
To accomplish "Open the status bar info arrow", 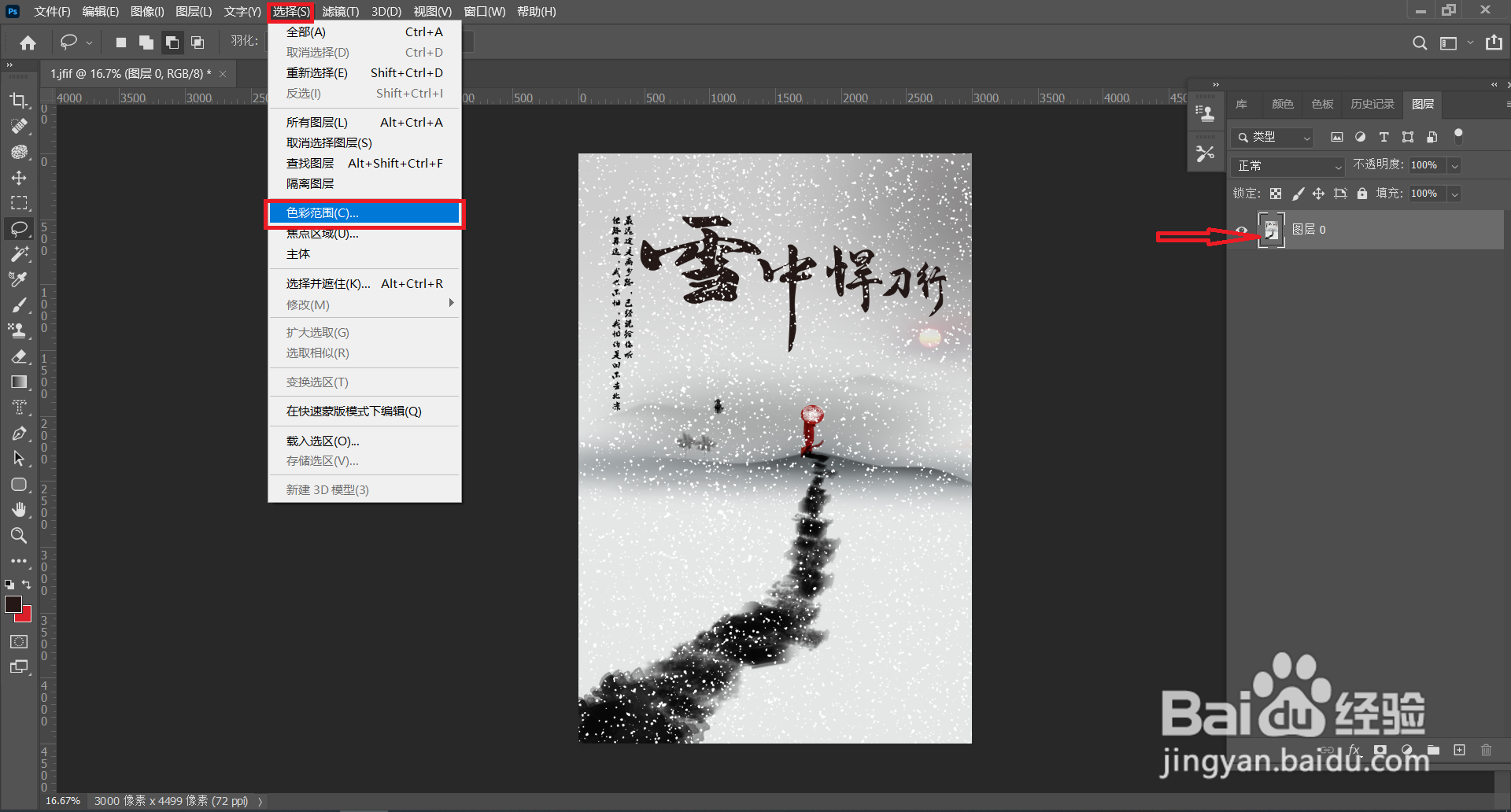I will [x=260, y=801].
